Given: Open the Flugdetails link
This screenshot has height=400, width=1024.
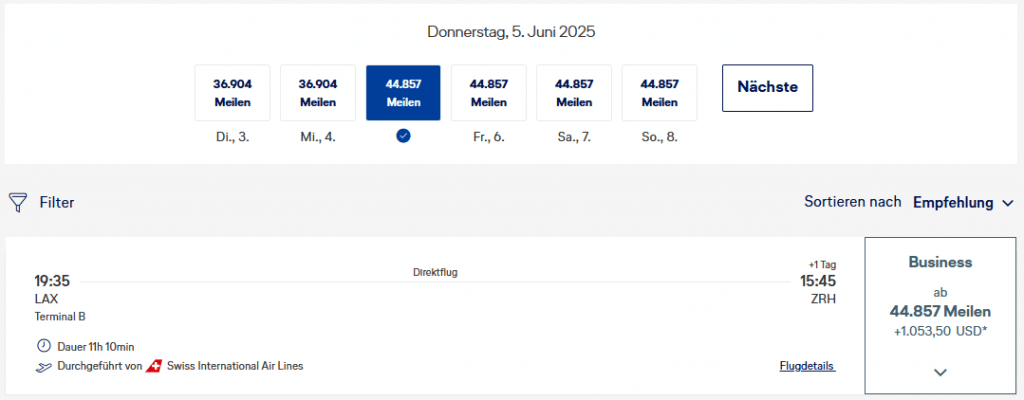Looking at the screenshot, I should 807,366.
